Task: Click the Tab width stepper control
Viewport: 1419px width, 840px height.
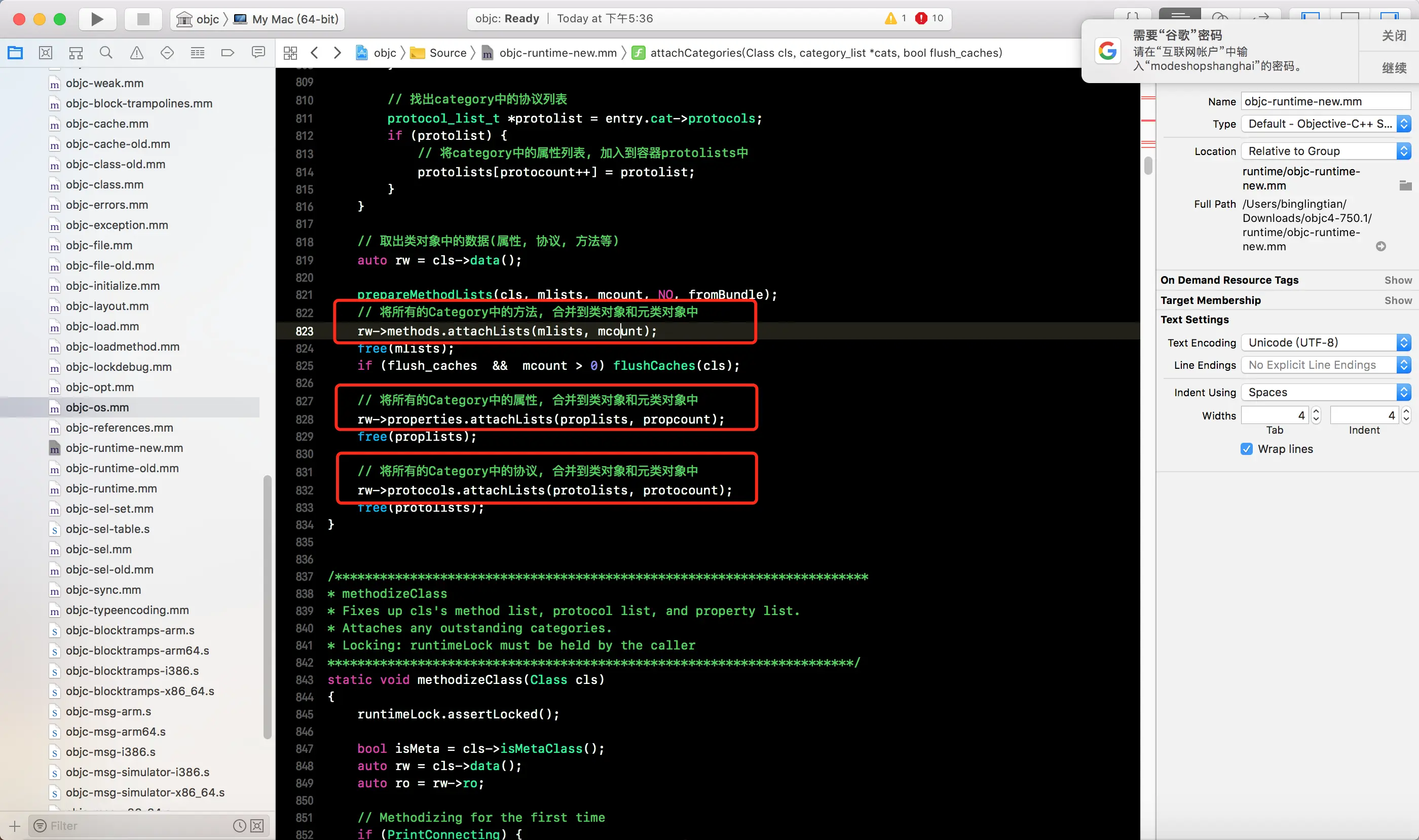Action: coord(1316,415)
